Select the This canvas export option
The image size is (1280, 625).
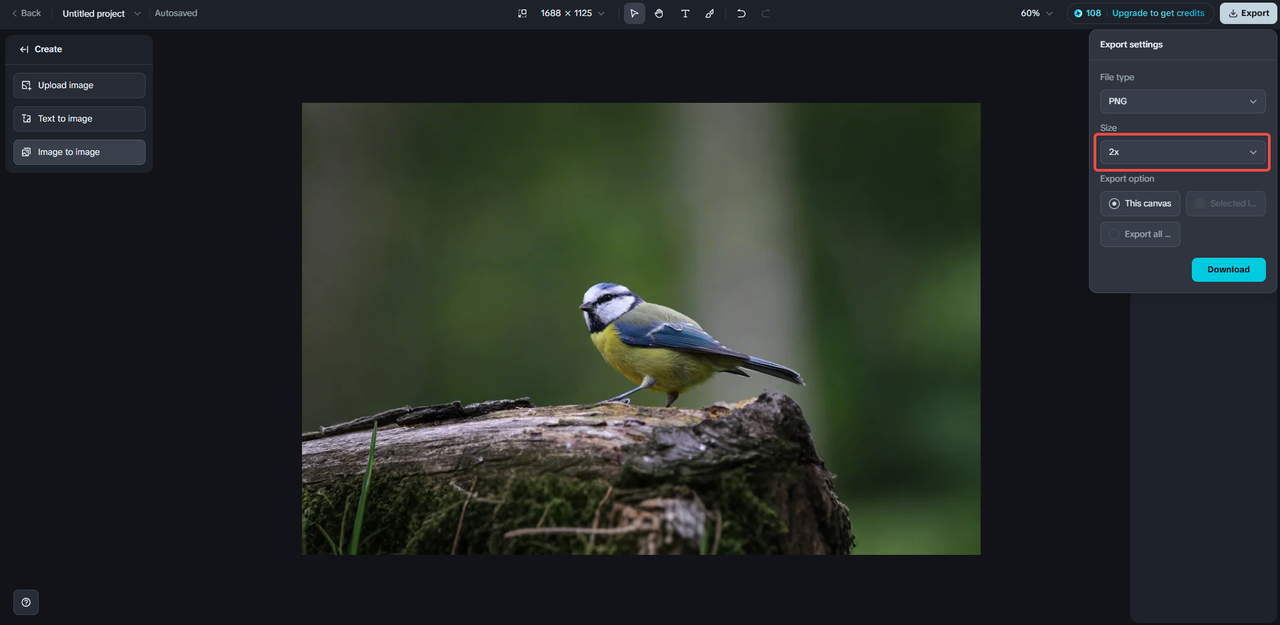click(x=1140, y=203)
